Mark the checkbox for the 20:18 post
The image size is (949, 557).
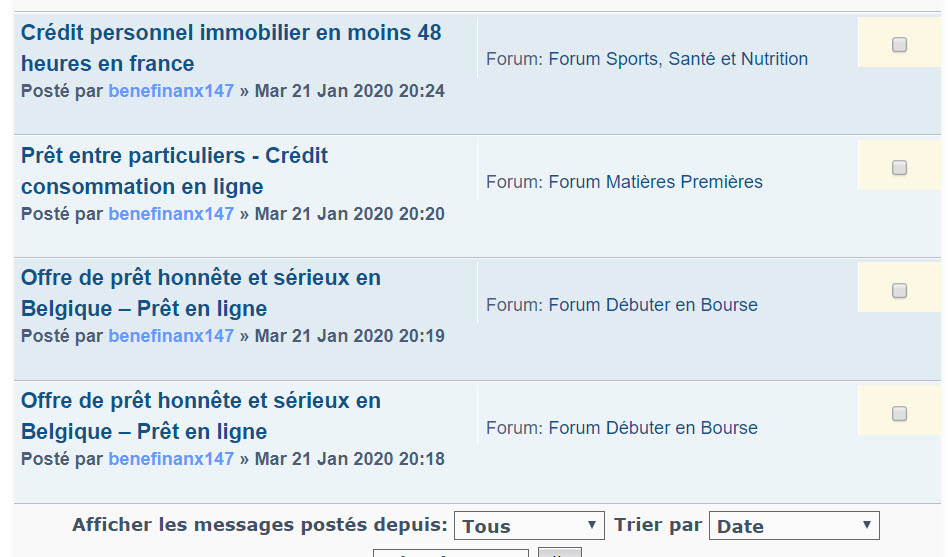[899, 414]
